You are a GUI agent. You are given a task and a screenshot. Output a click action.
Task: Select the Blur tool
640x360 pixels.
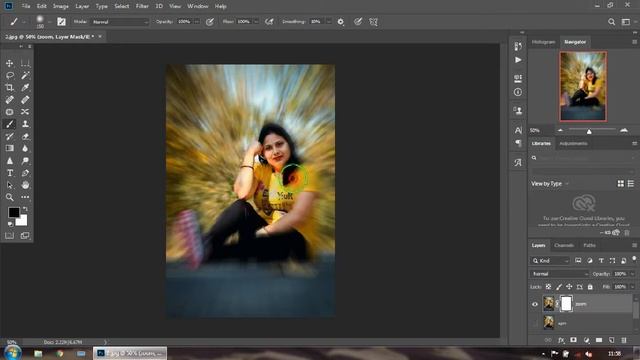point(25,149)
